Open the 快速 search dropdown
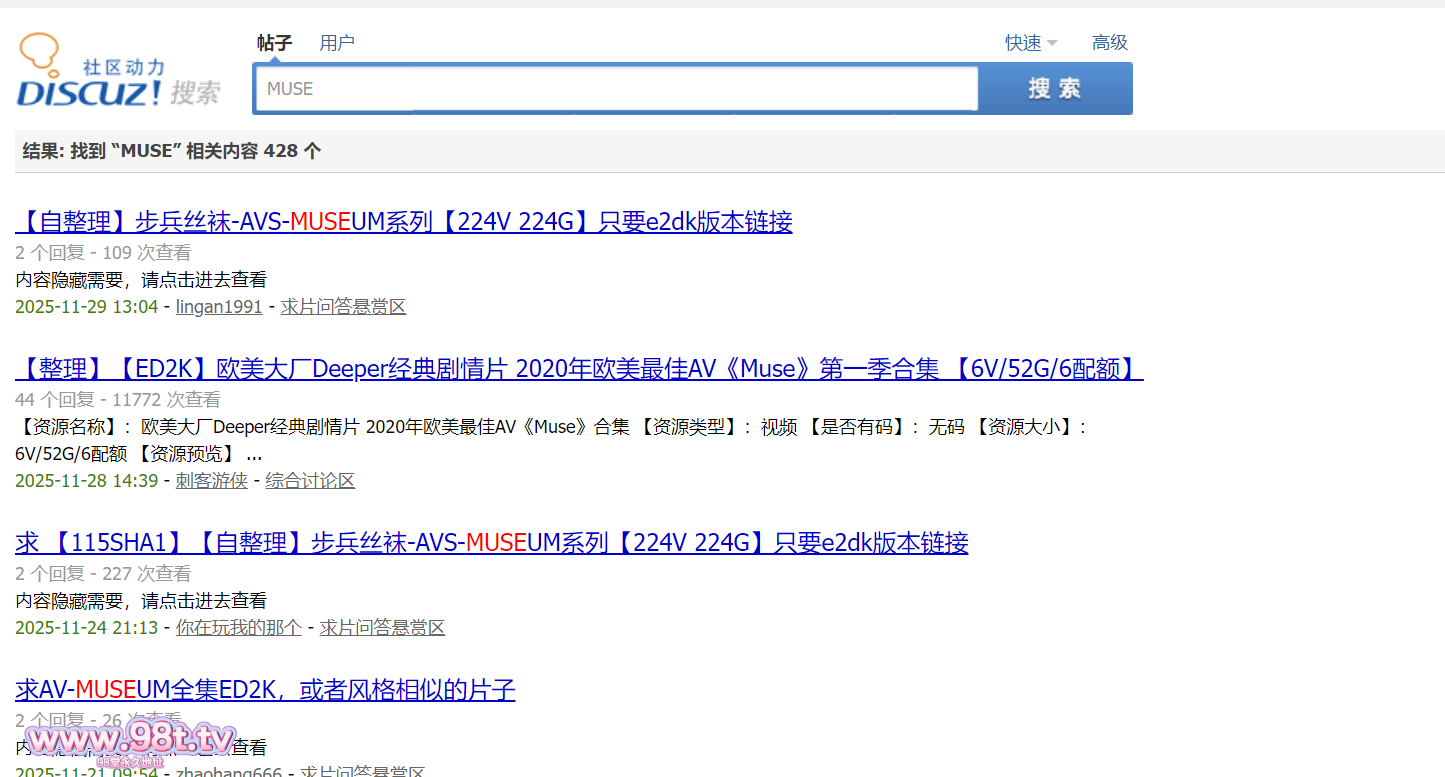The image size is (1445, 777). [x=1021, y=42]
